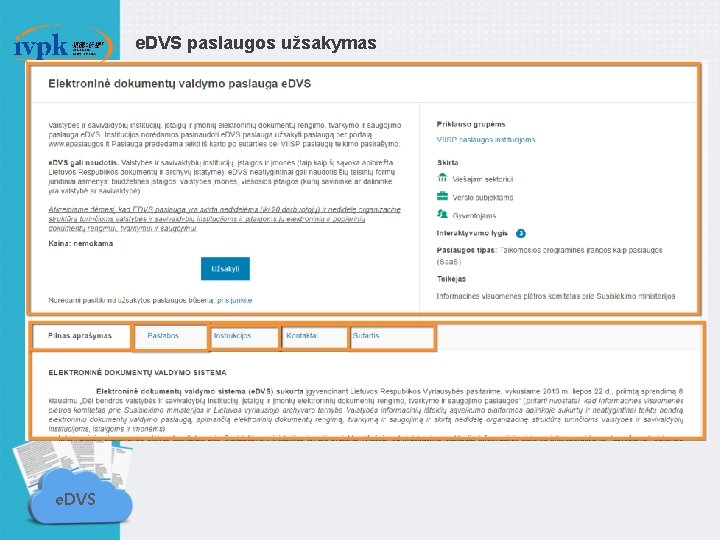Click the Interaktyvumo lygis info icon

point(521,234)
